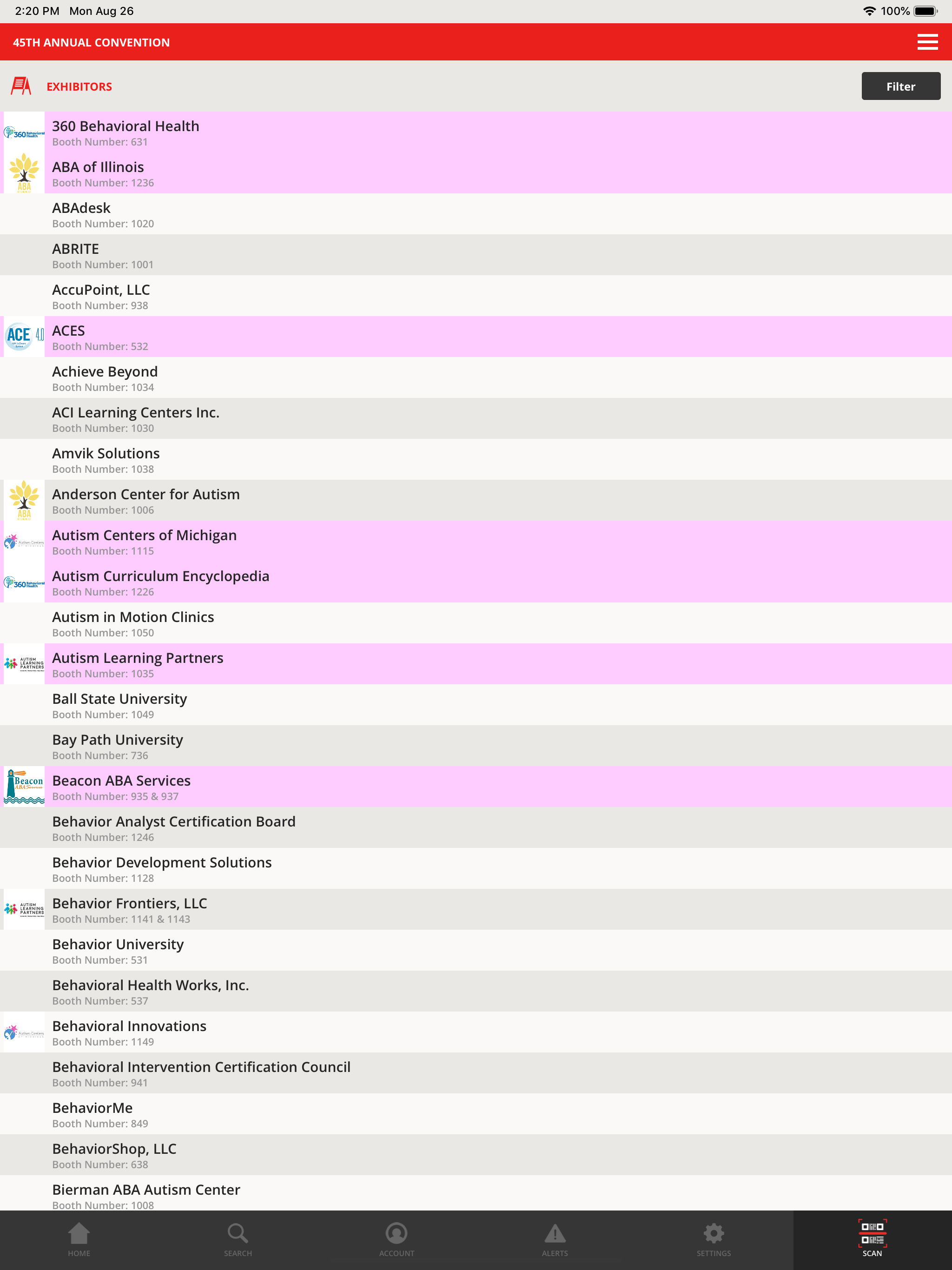Tap the Autism Curriculum Encyclopedia logo
The width and height of the screenshot is (952, 1270).
click(24, 582)
